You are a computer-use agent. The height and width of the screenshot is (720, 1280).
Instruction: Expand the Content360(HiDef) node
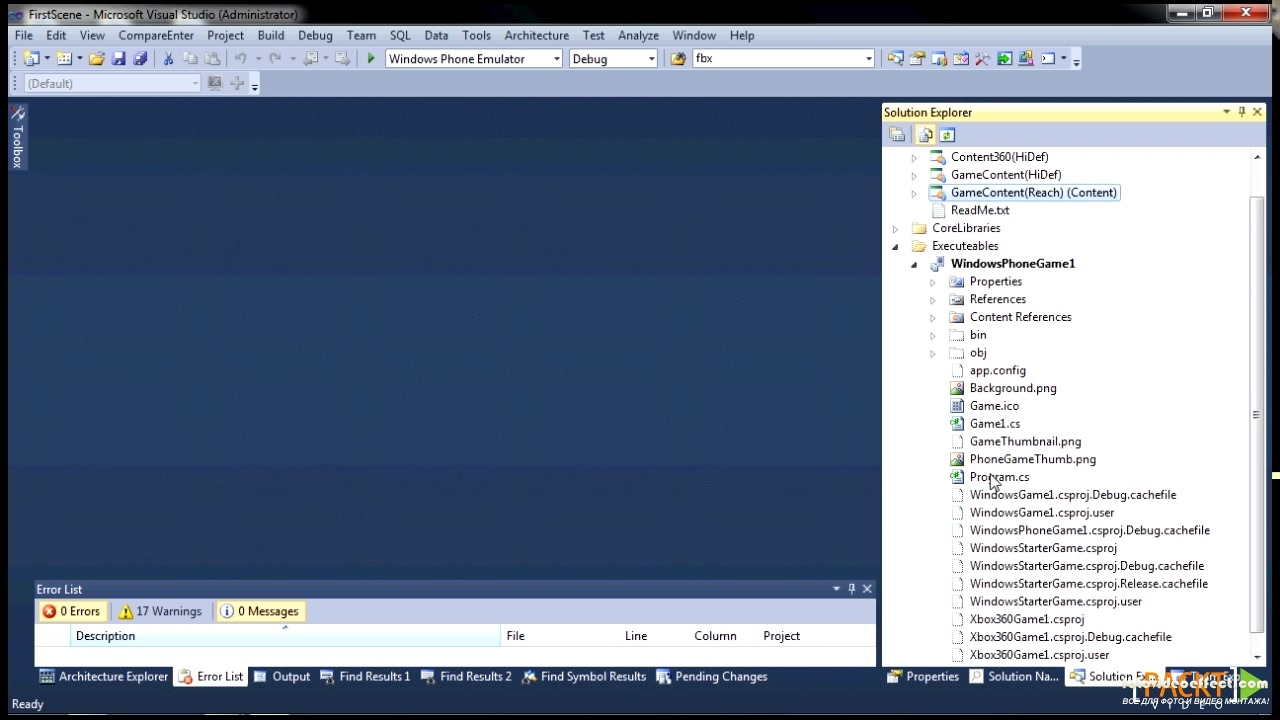[914, 157]
